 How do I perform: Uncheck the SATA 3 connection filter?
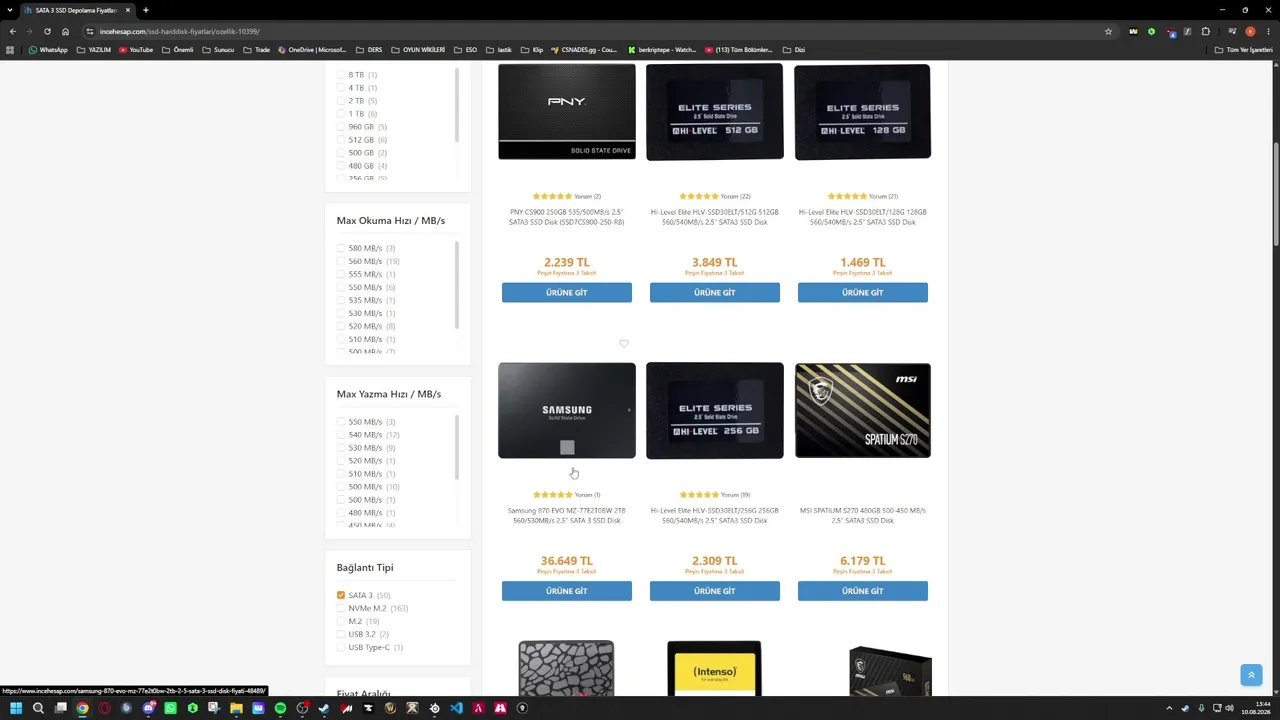pyautogui.click(x=341, y=595)
